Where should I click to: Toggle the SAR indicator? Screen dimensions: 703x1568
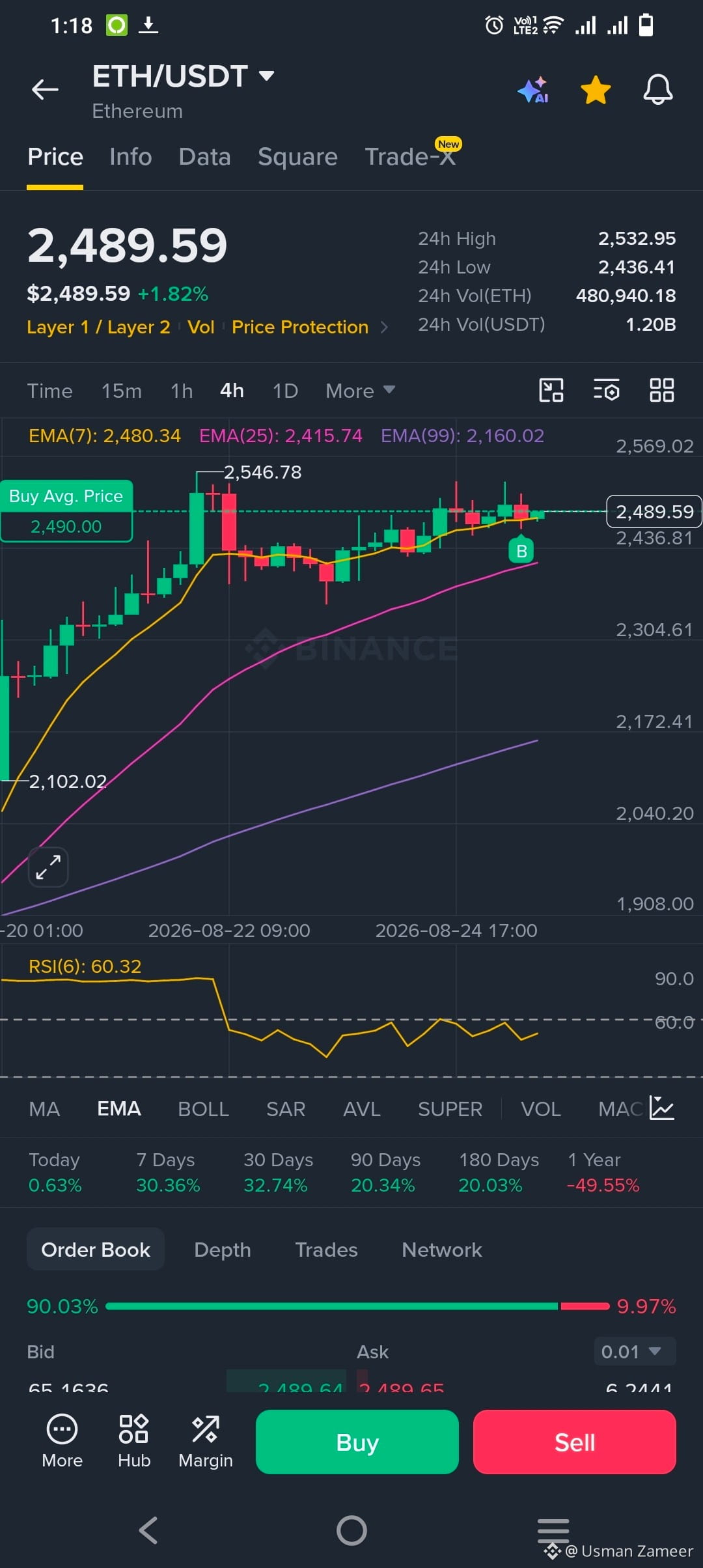286,1109
